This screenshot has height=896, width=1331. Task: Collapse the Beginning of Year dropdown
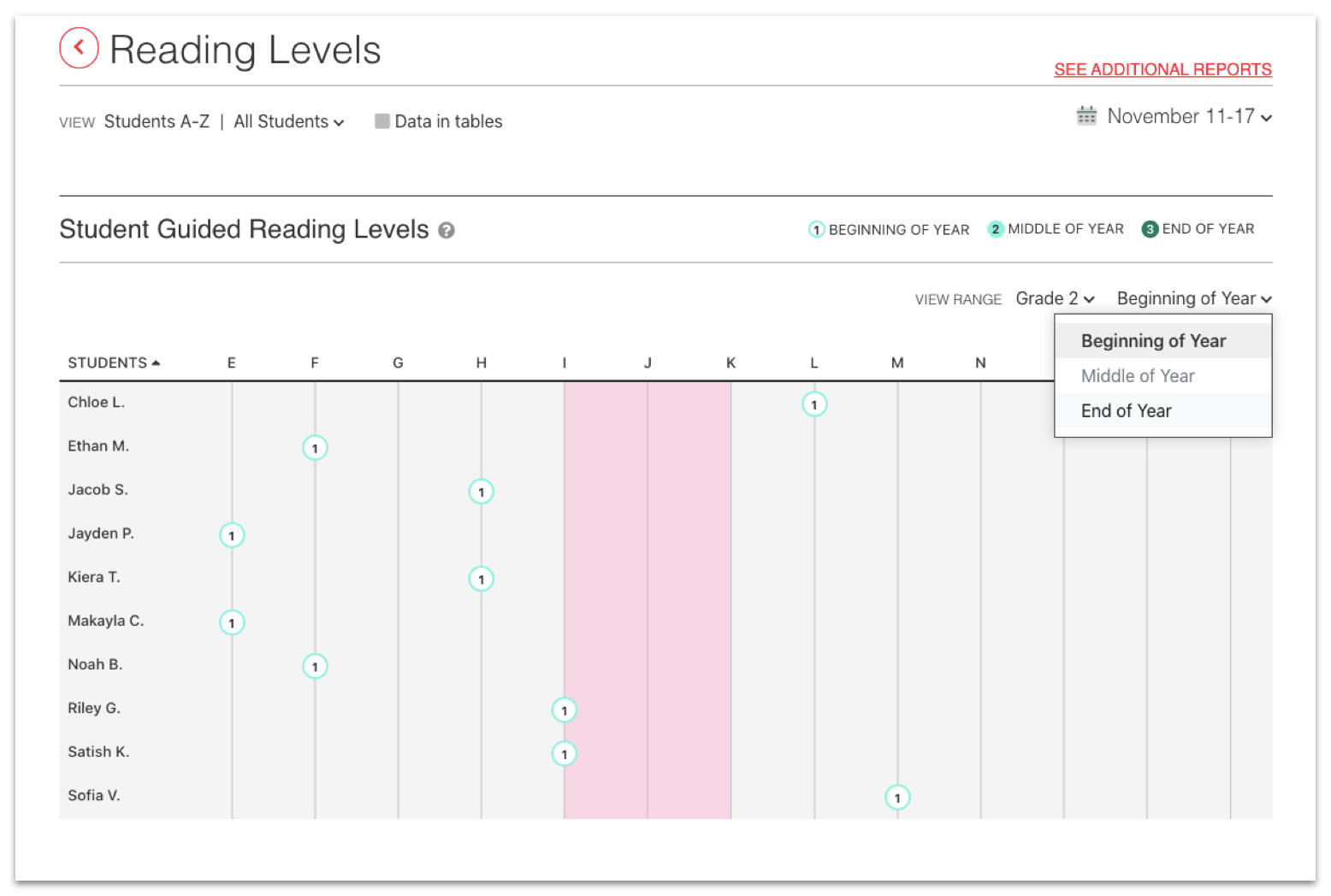tap(1194, 298)
